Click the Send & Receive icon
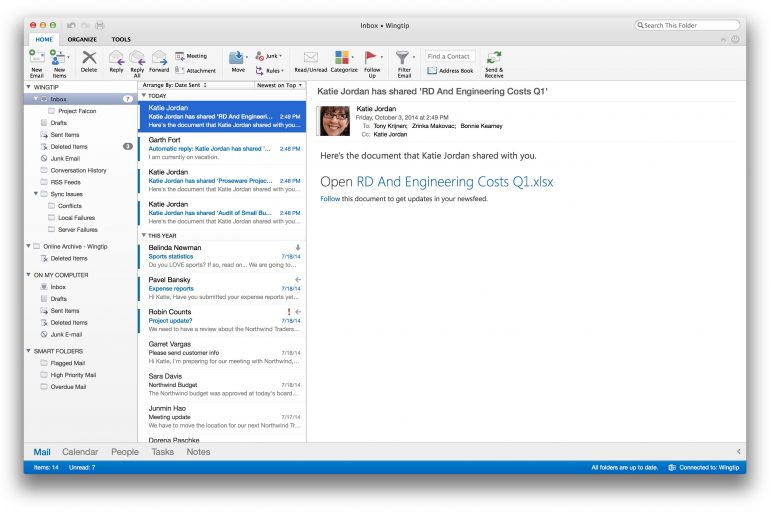 pos(494,58)
